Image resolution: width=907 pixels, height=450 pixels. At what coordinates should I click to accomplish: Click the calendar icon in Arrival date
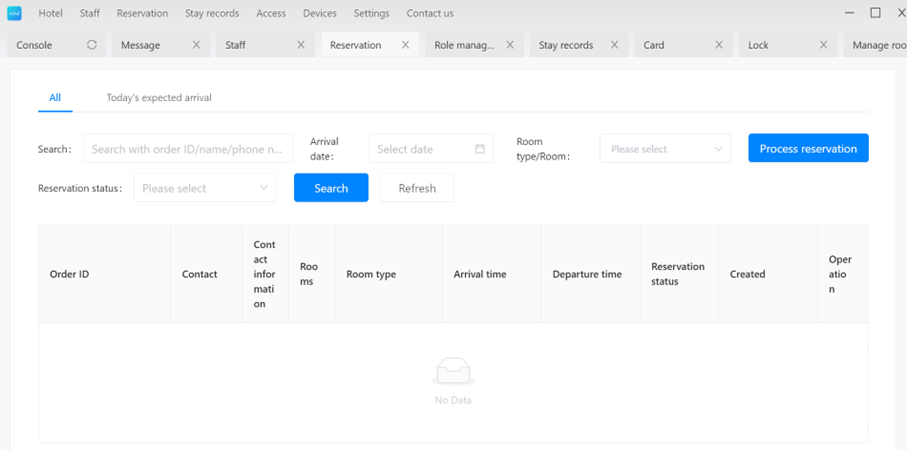click(480, 149)
